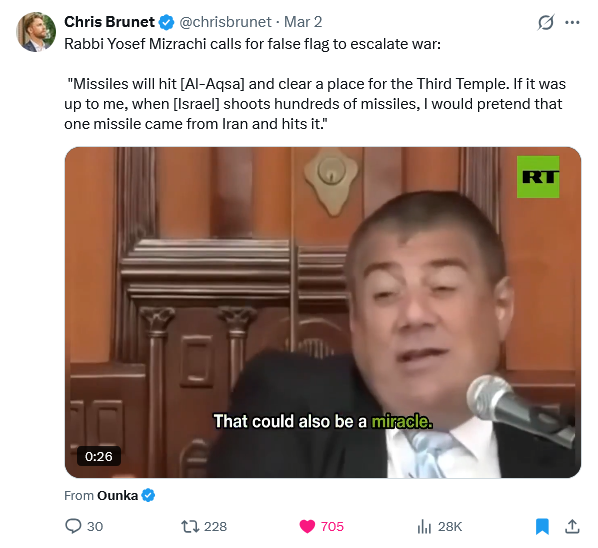This screenshot has height=548, width=598.
Task: Open the @chrisbrunet handle link
Action: 225,22
